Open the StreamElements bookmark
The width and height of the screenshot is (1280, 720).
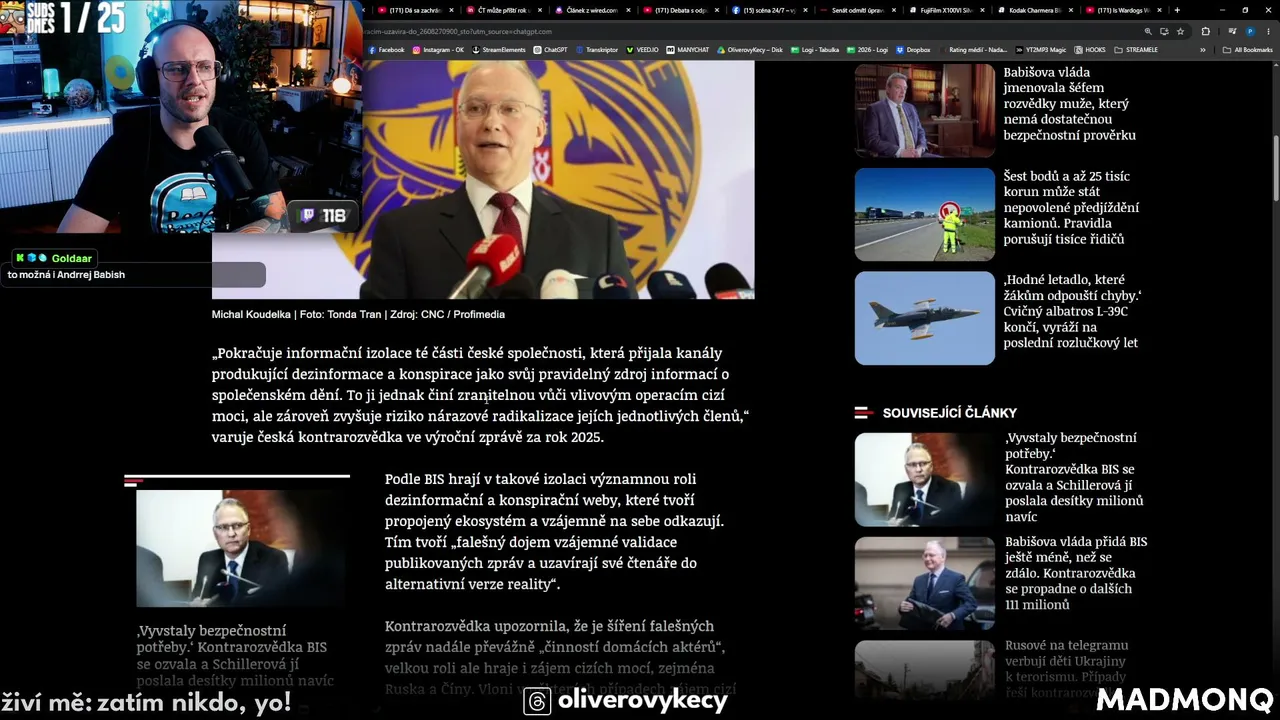[x=498, y=49]
